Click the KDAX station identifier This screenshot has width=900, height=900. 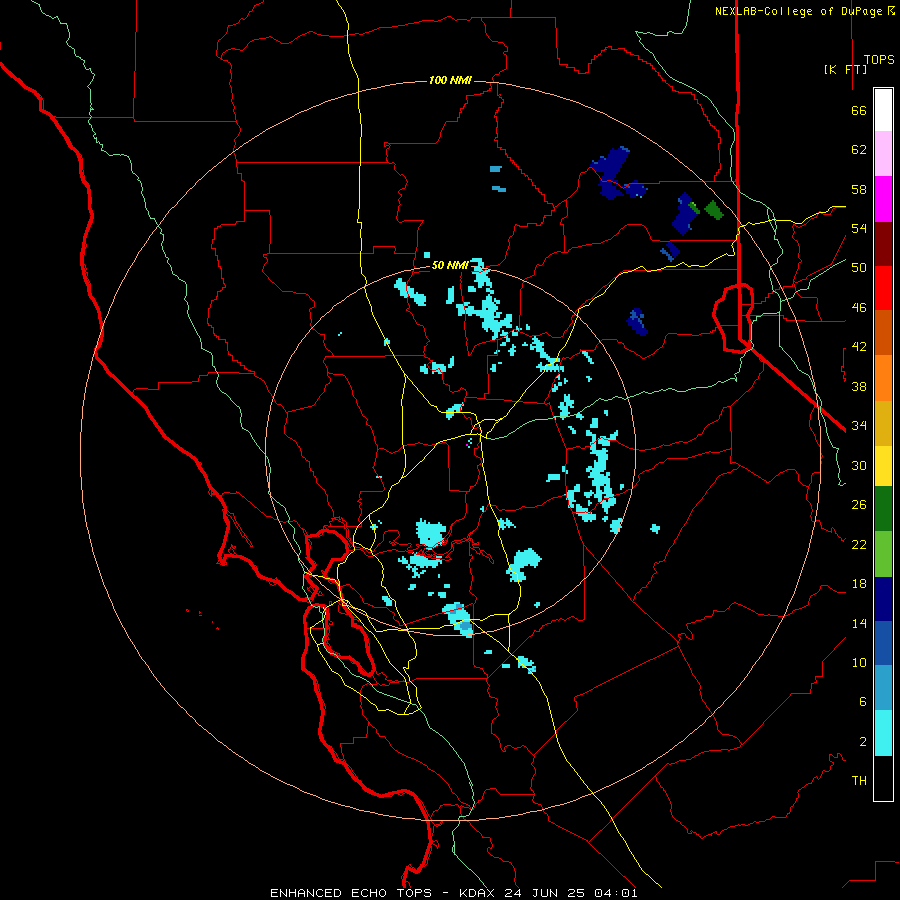click(478, 893)
